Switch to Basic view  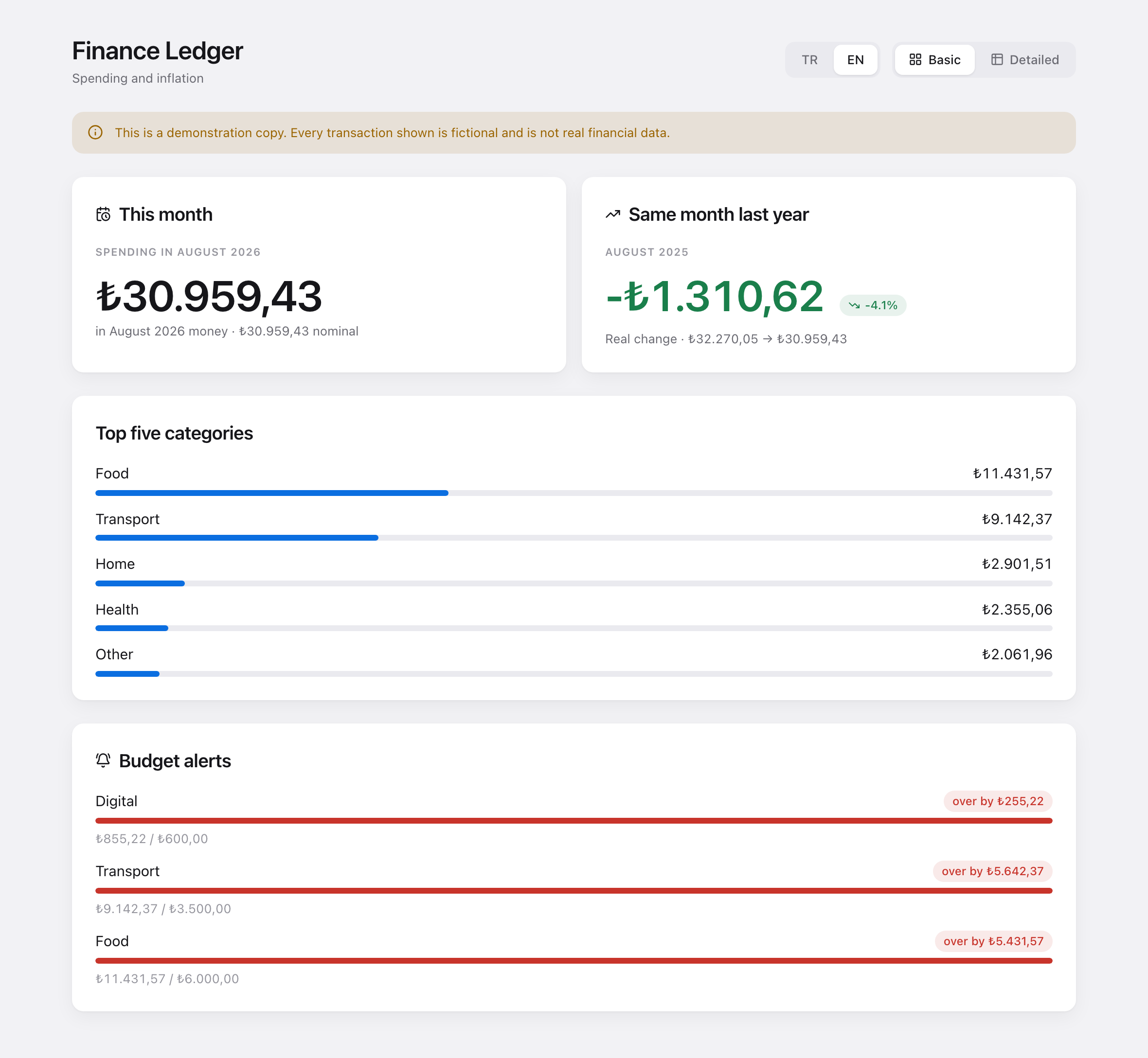click(934, 59)
